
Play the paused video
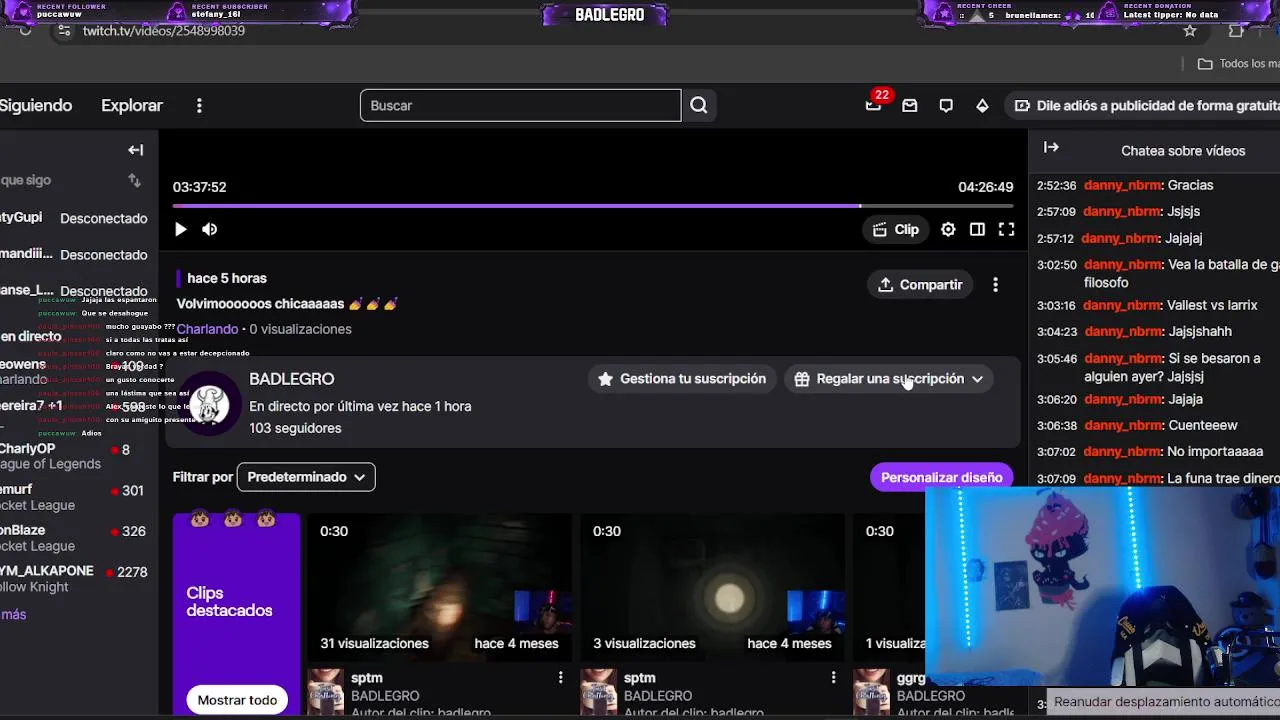pos(180,229)
